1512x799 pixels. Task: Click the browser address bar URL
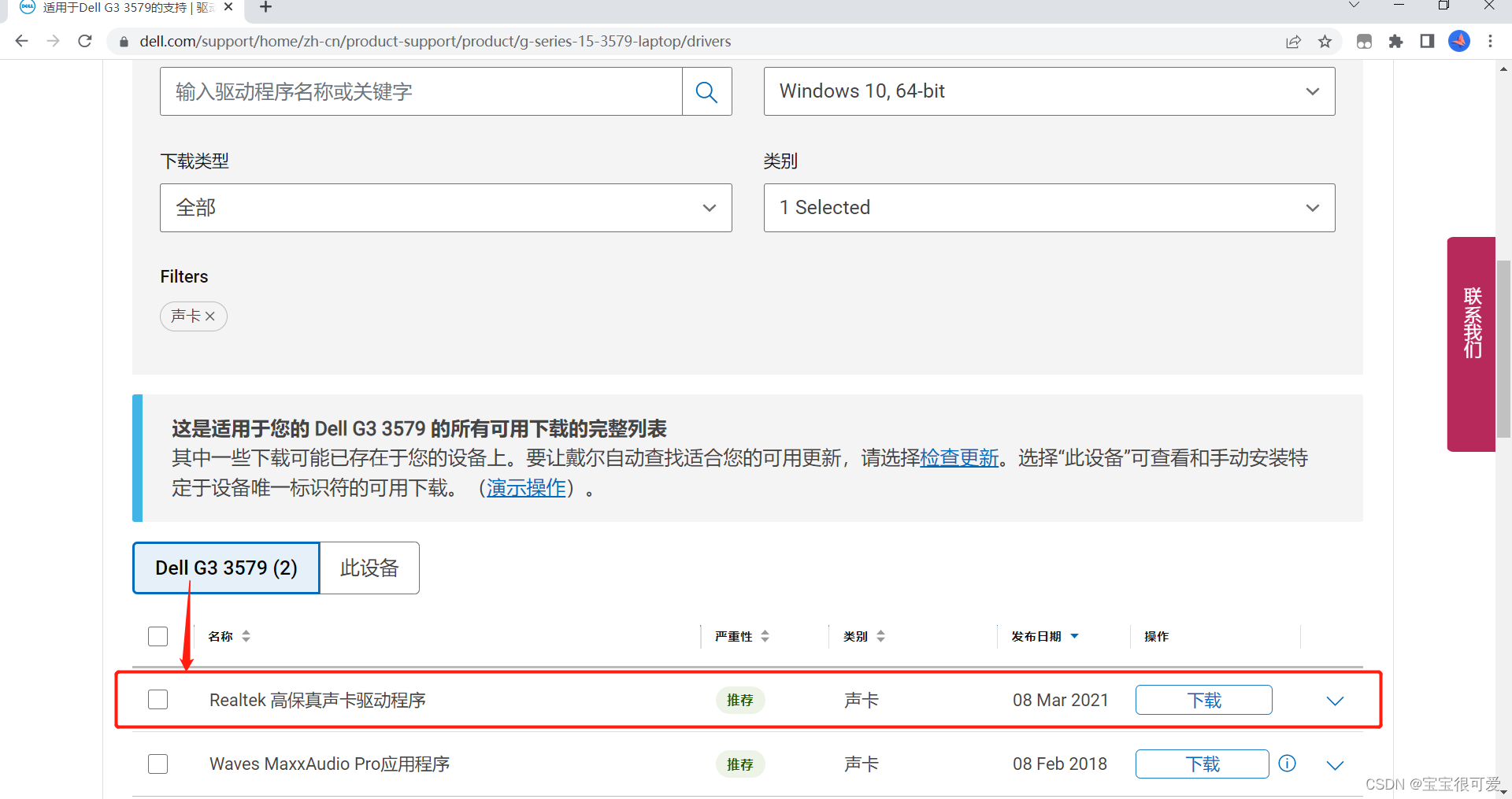click(x=435, y=41)
